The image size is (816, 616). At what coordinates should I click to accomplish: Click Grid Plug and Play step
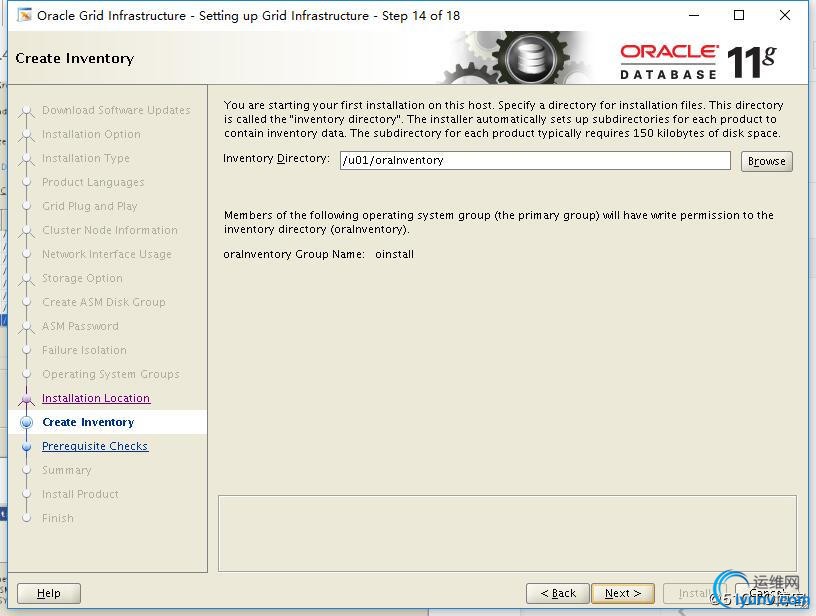pos(90,206)
